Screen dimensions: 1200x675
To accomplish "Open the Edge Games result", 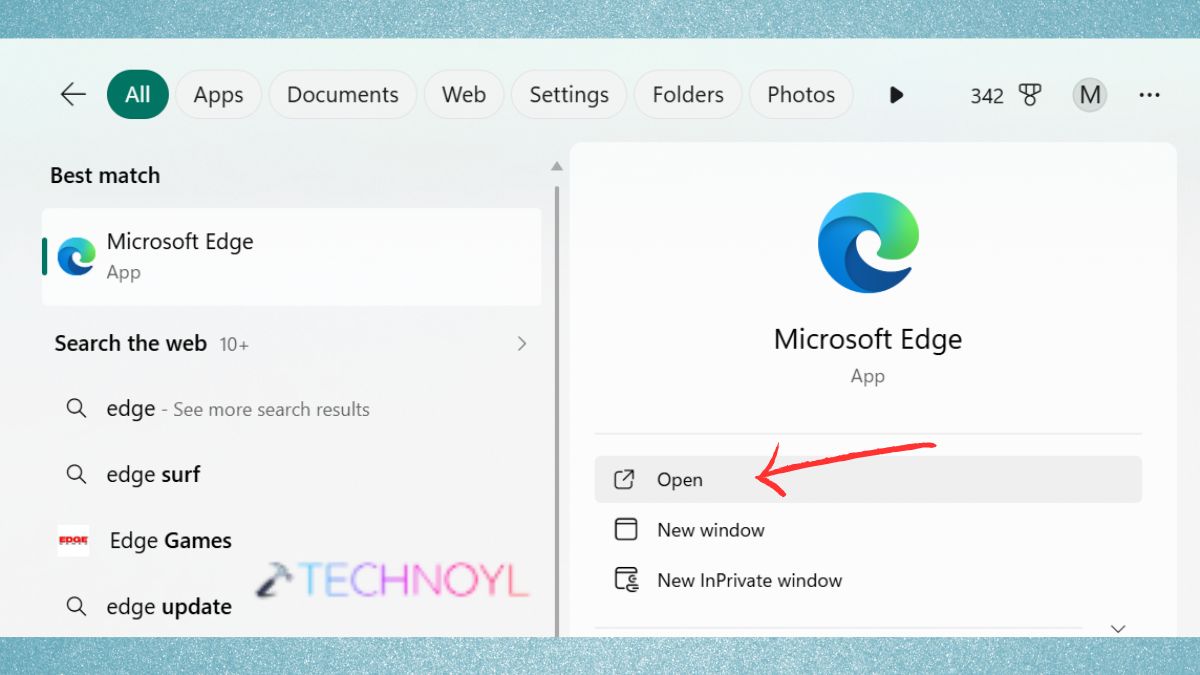I will (291, 541).
